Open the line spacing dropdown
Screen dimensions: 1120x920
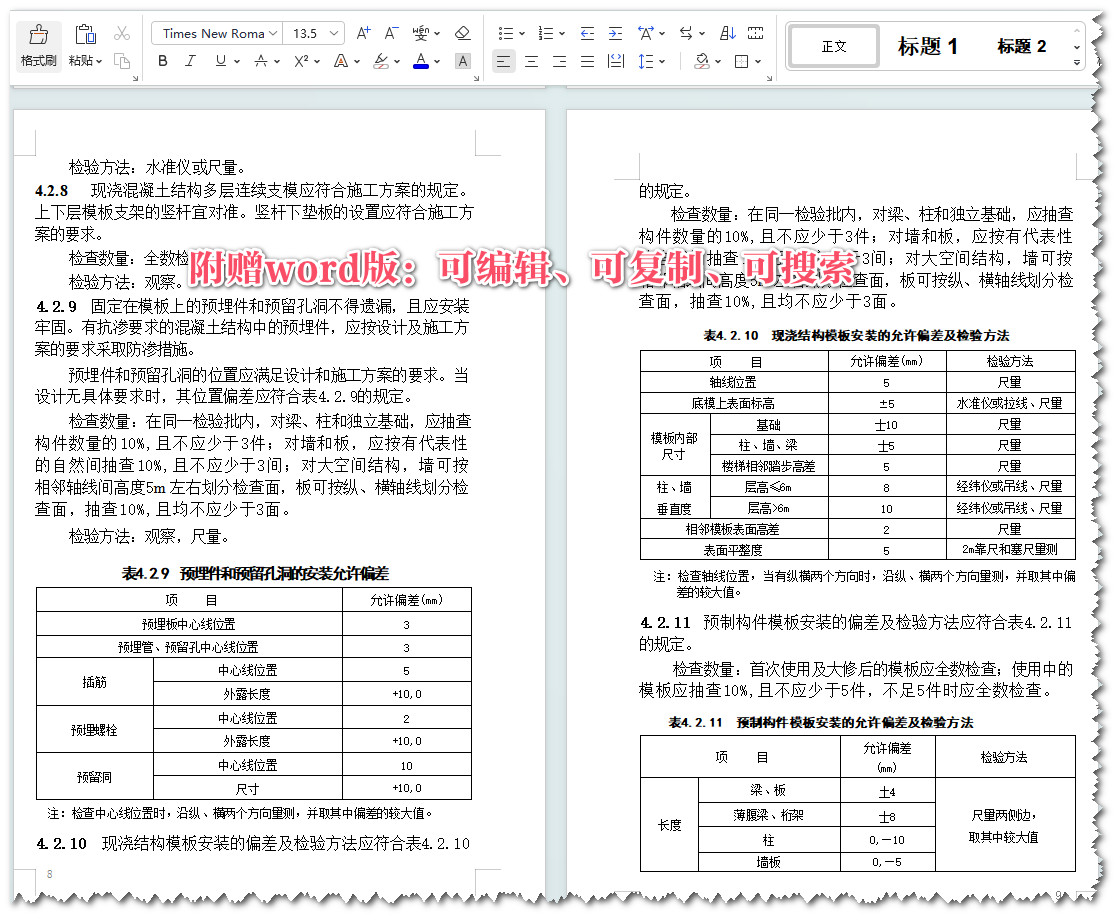(x=650, y=62)
